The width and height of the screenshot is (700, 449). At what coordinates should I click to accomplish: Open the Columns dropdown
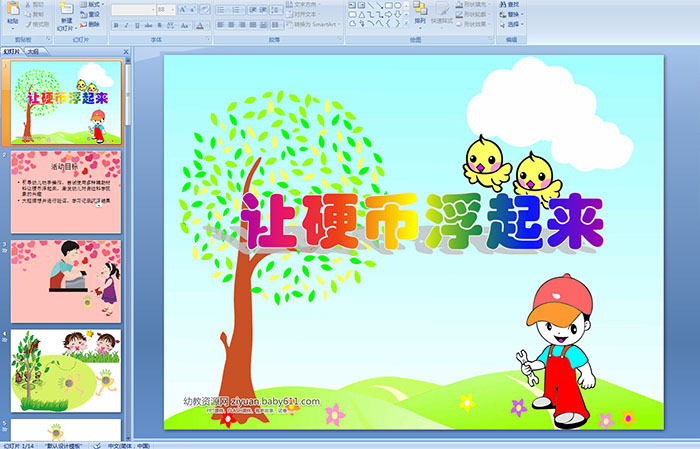pos(276,25)
